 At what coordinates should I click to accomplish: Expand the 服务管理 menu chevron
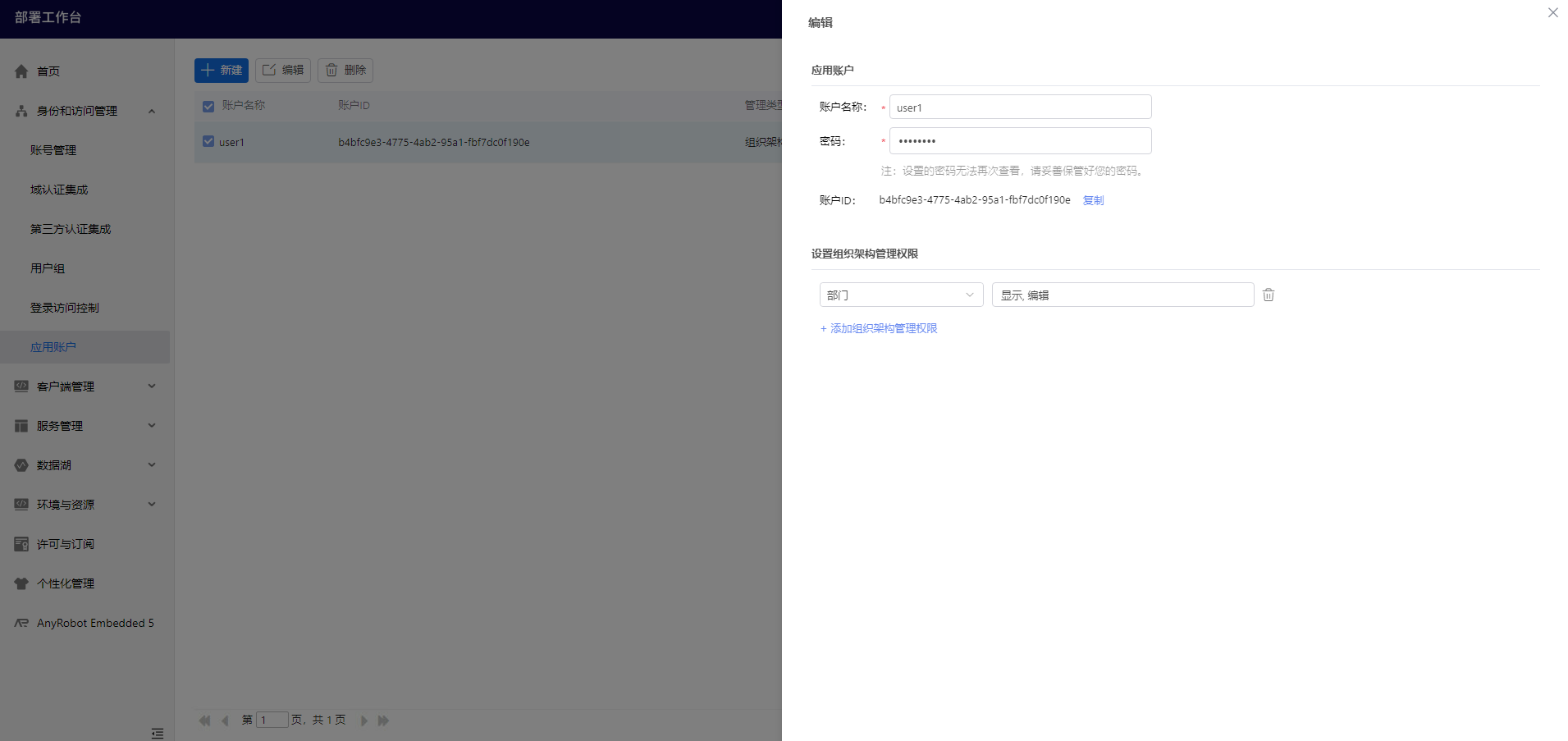(152, 425)
